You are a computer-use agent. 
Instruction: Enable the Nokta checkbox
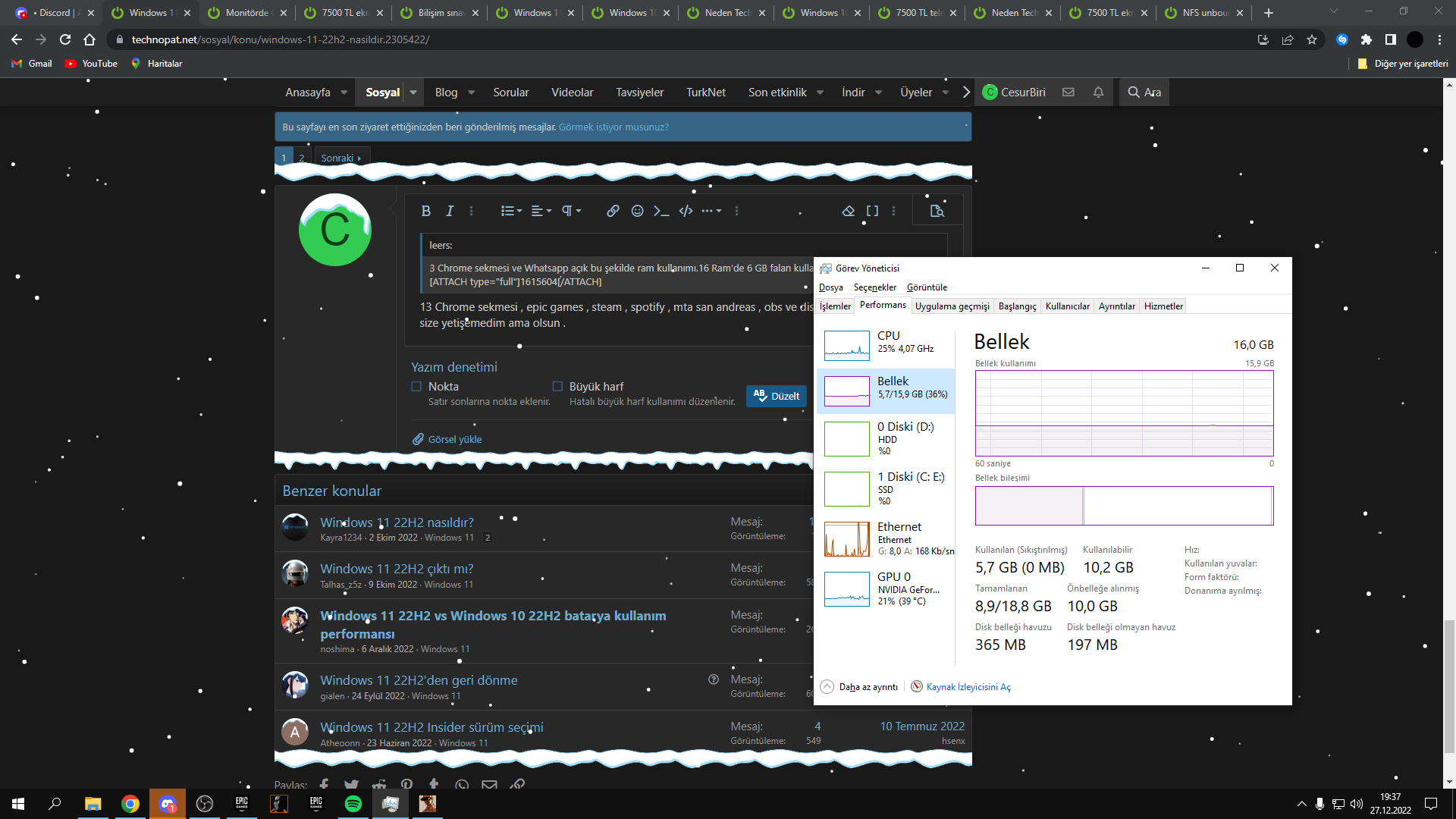(416, 387)
